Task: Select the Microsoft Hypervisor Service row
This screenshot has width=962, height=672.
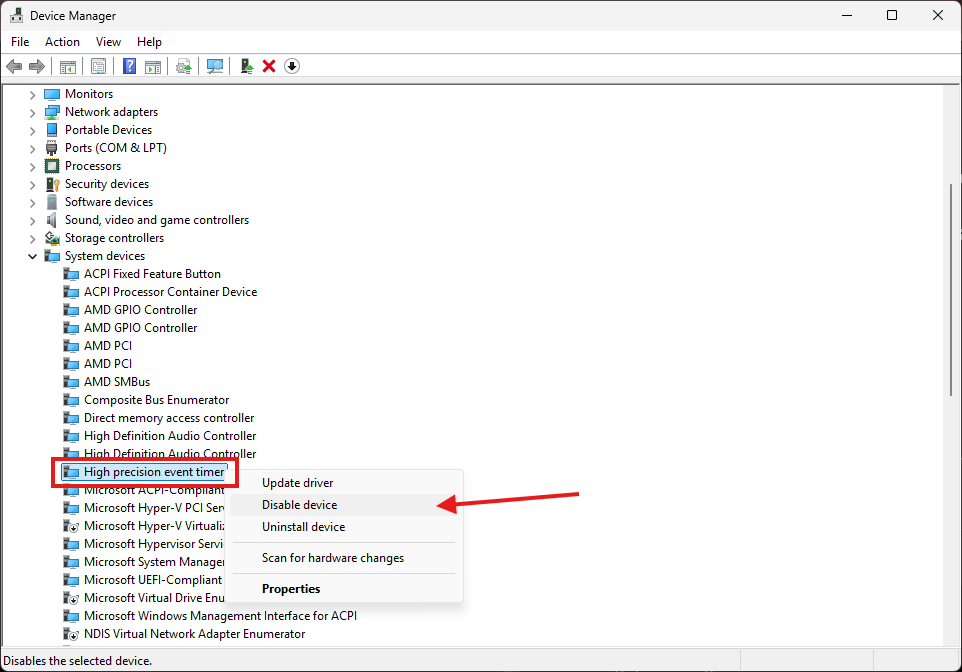Action: 153,544
